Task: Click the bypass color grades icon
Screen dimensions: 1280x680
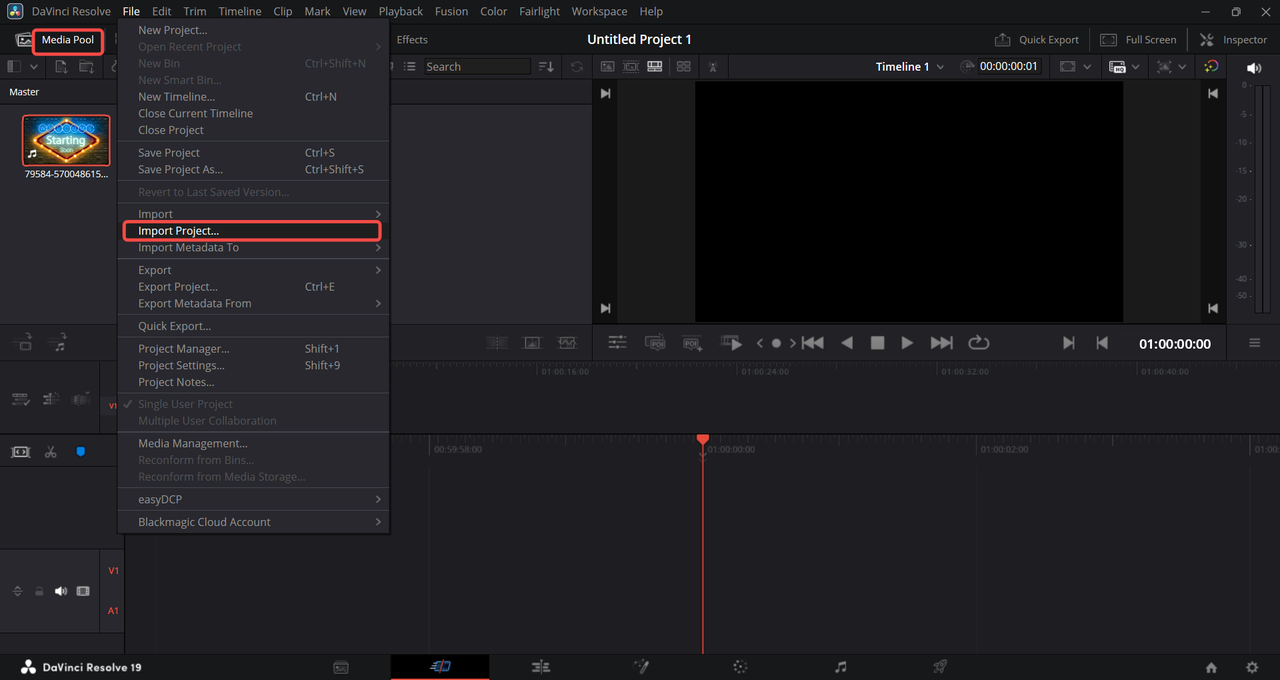Action: click(1212, 67)
